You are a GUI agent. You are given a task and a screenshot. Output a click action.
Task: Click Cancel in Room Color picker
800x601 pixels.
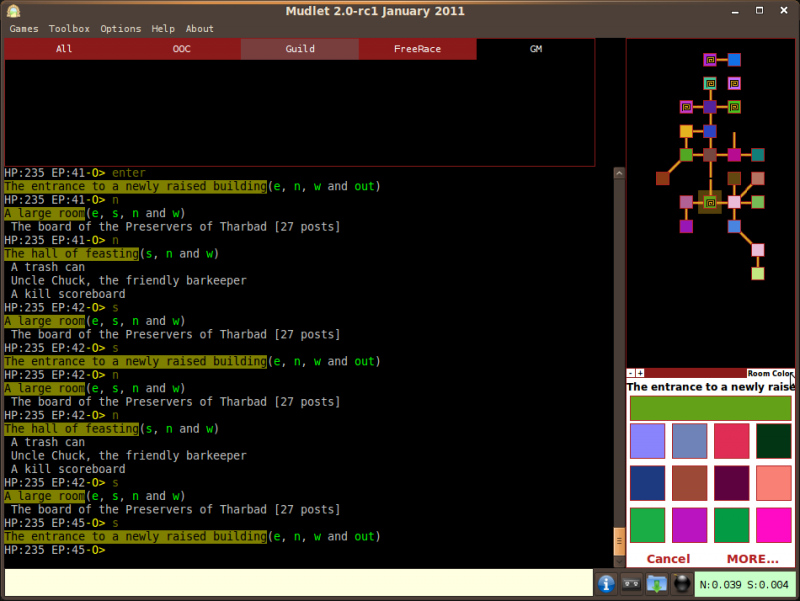point(668,559)
